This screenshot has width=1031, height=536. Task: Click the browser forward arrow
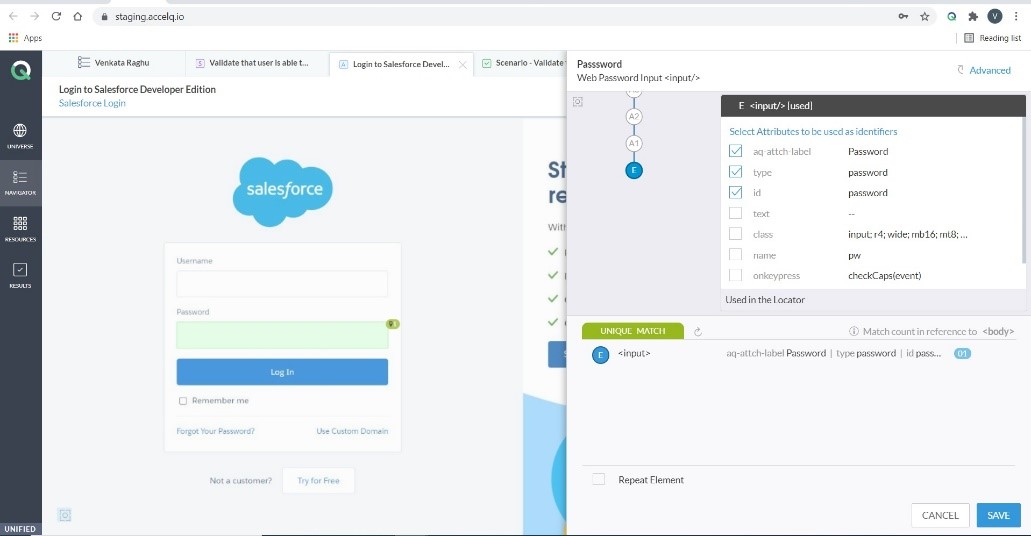(x=35, y=16)
